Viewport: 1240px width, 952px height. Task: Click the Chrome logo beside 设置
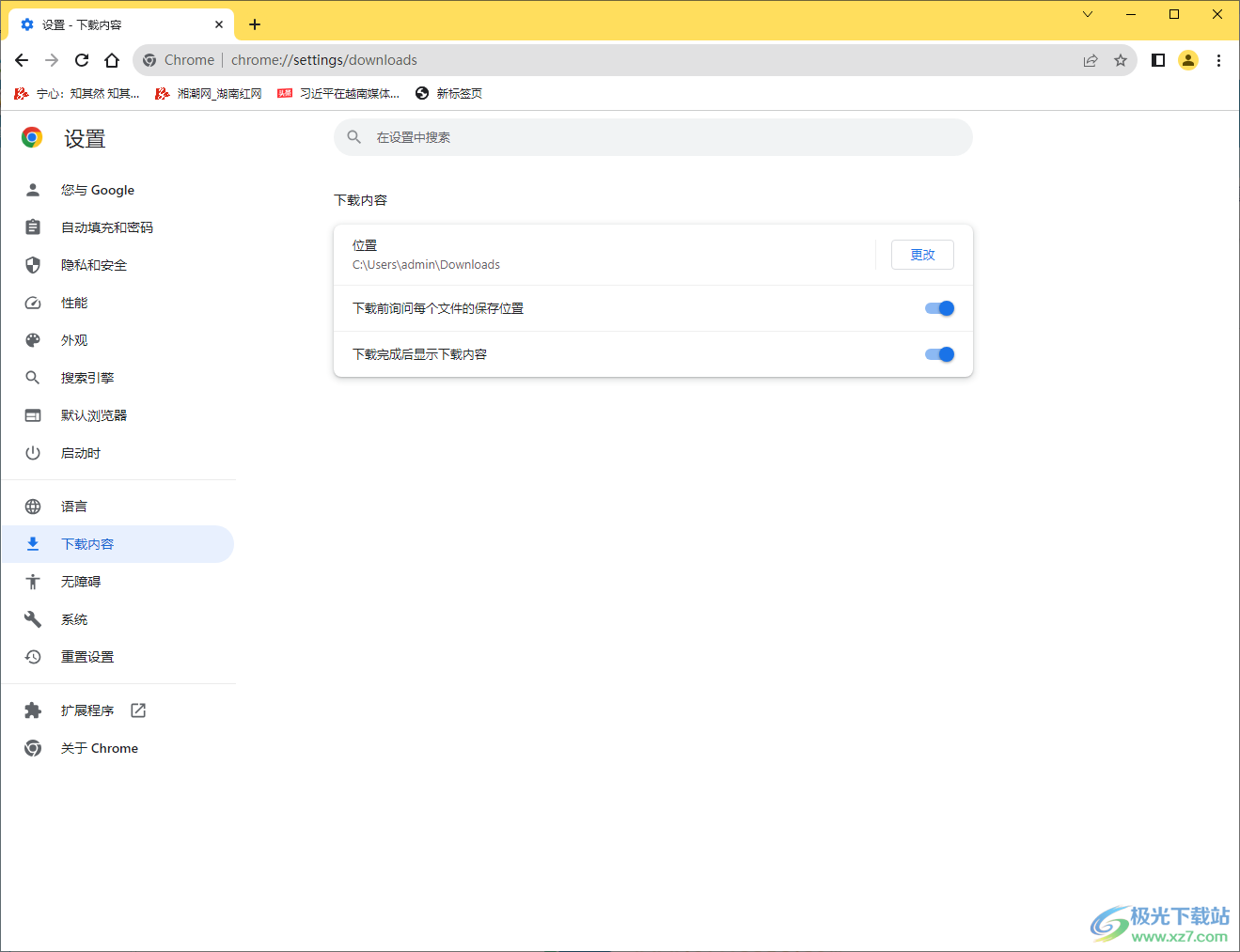[32, 138]
